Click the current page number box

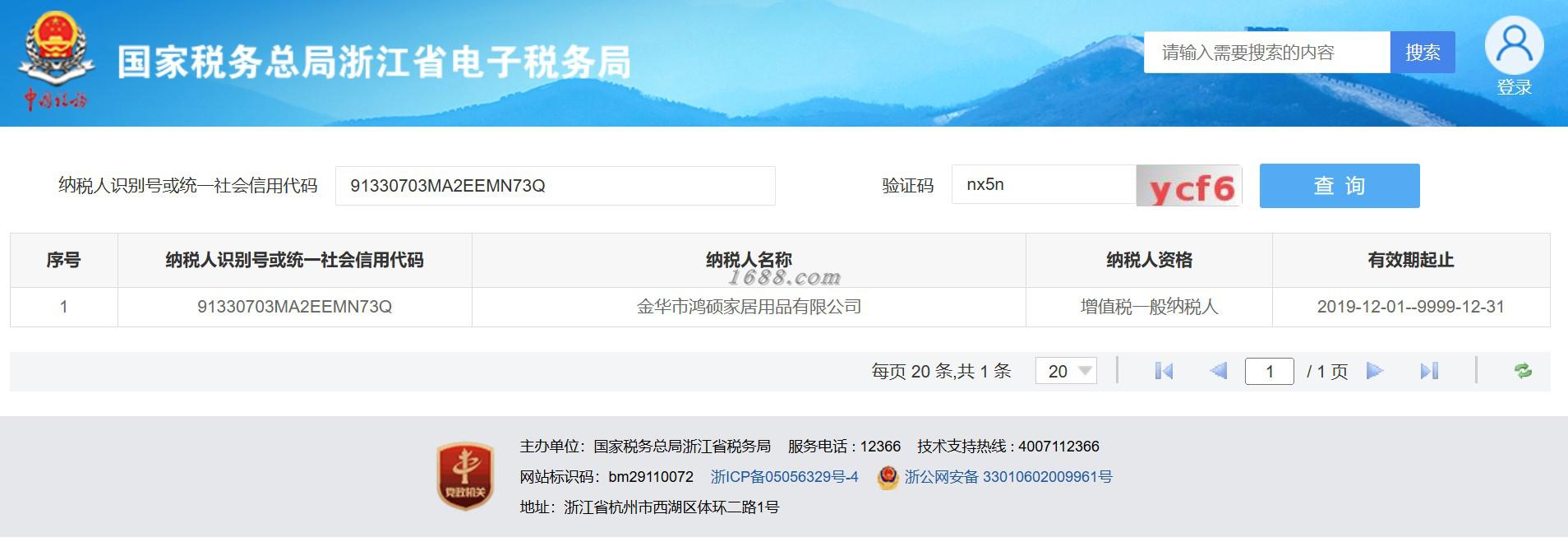coord(1270,371)
